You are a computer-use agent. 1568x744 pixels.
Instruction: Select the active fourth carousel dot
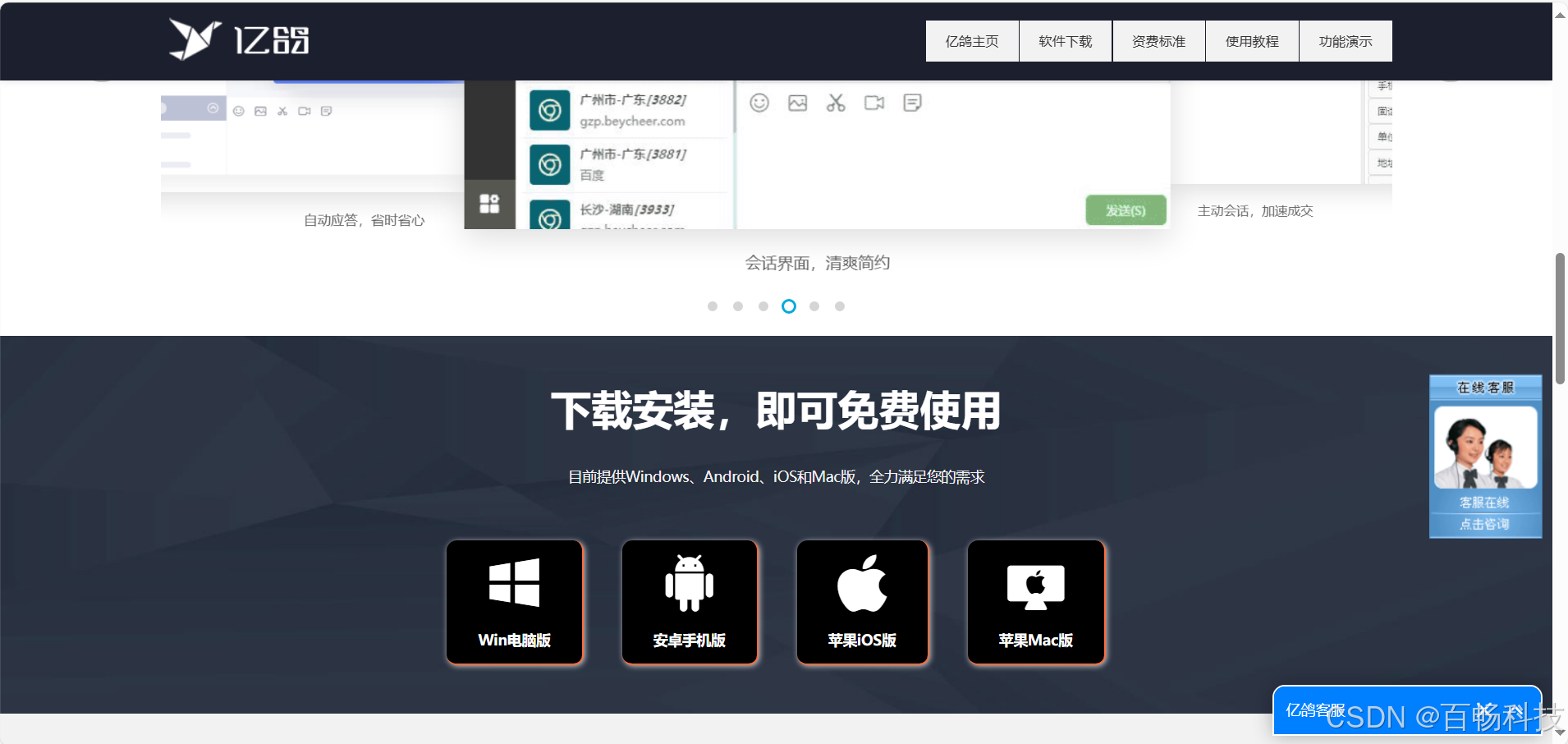pos(789,306)
